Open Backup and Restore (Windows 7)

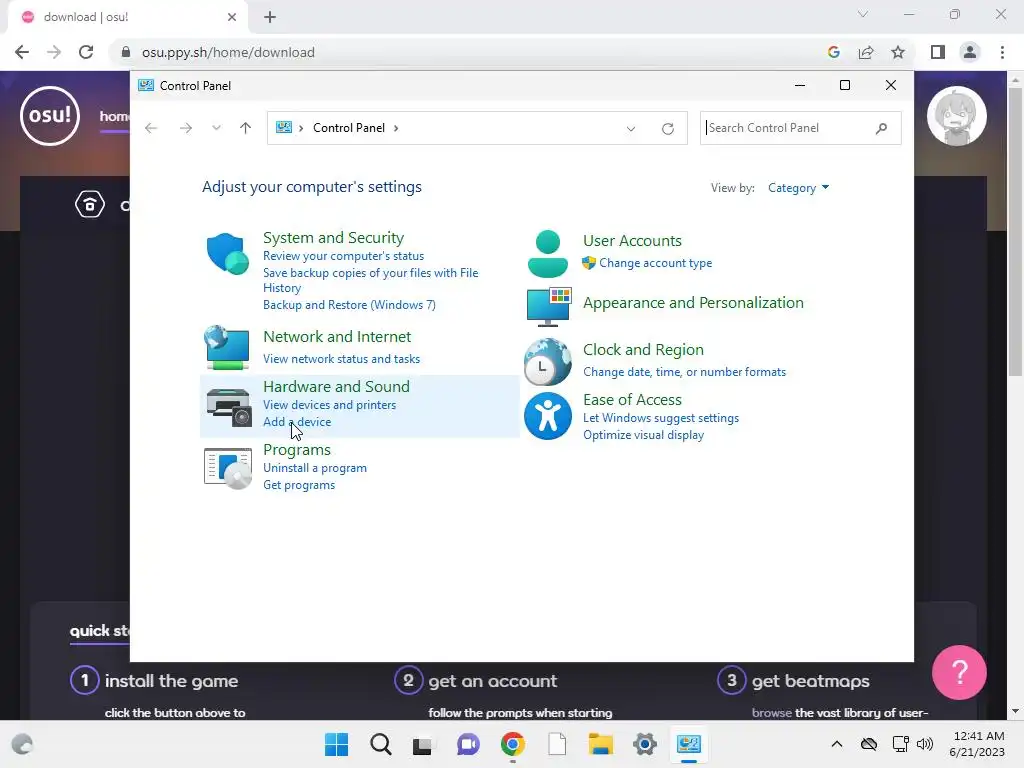(x=349, y=305)
